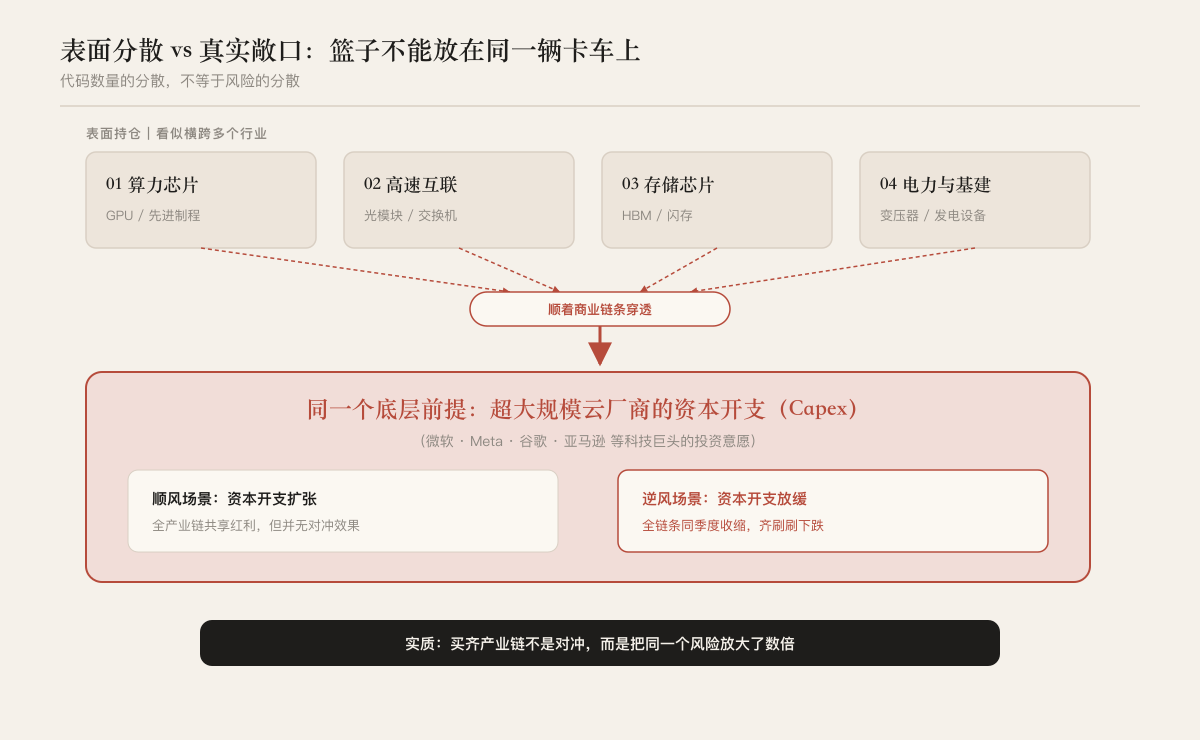Image resolution: width=1200 pixels, height=740 pixels.
Task: Click the red downward arrow below the pill
Action: pos(600,346)
